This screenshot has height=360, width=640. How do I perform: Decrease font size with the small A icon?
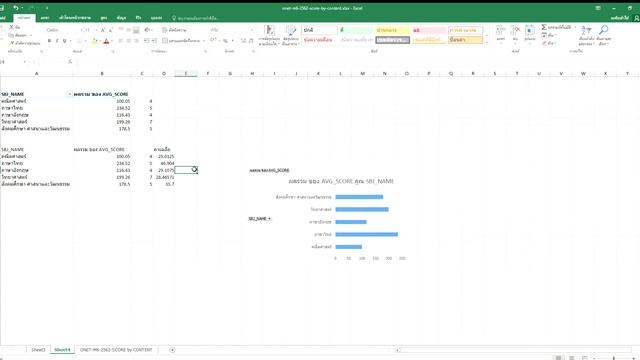(111, 30)
